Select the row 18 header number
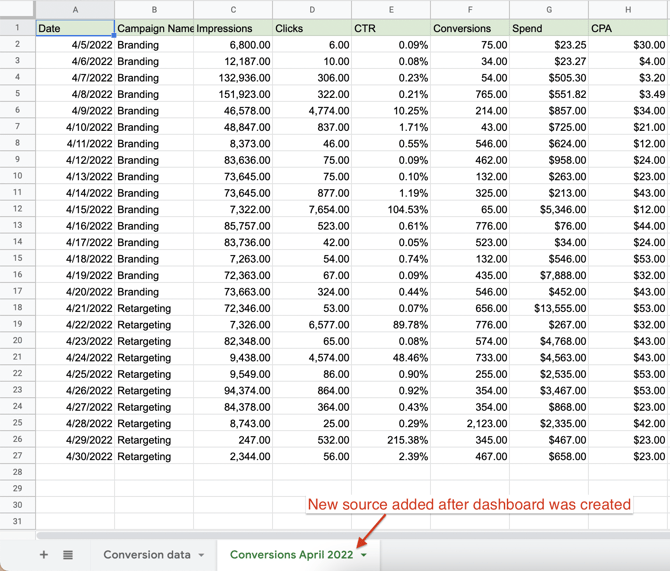The image size is (670, 571). 17,308
